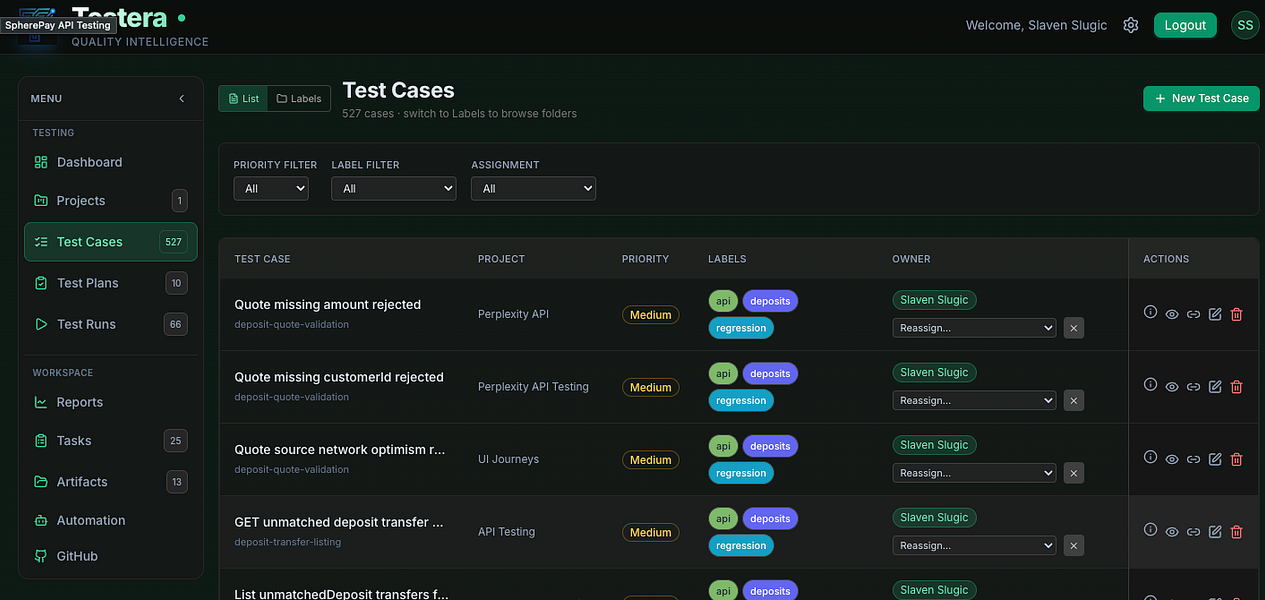This screenshot has width=1265, height=600.
Task: Click the Tasks count badge 25
Action: (176, 441)
